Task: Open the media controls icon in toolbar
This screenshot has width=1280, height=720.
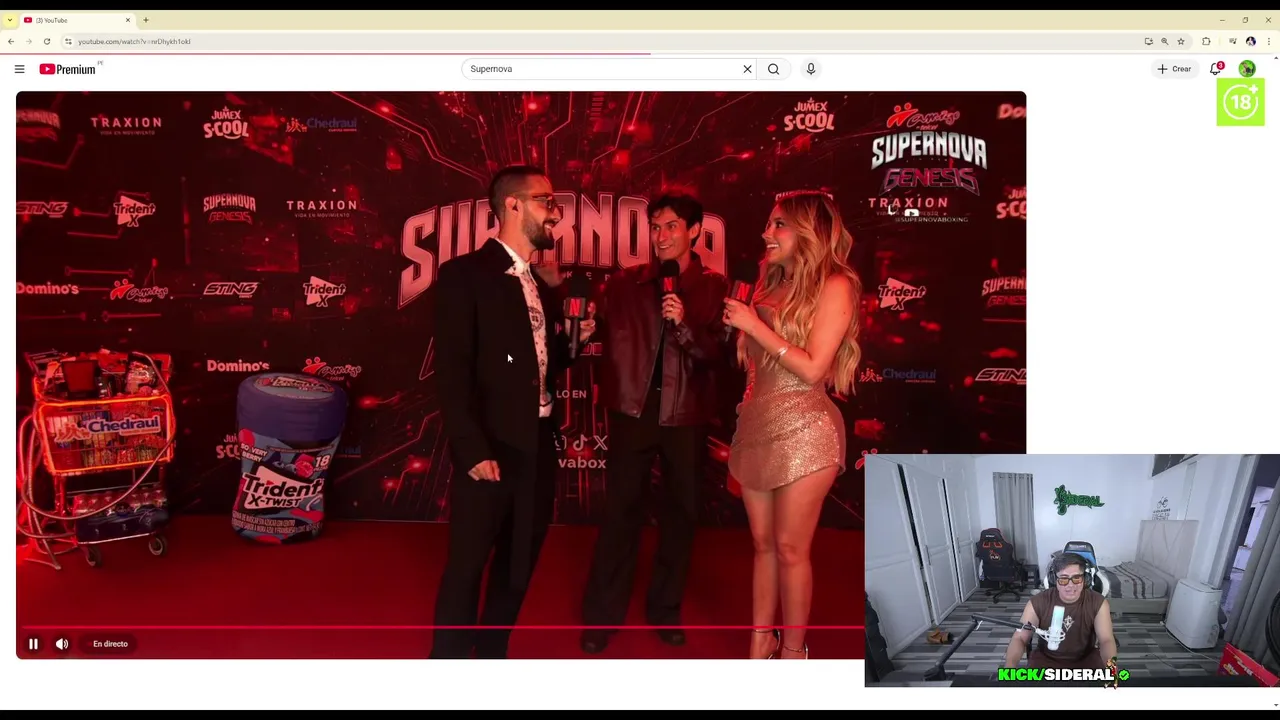Action: click(1232, 41)
